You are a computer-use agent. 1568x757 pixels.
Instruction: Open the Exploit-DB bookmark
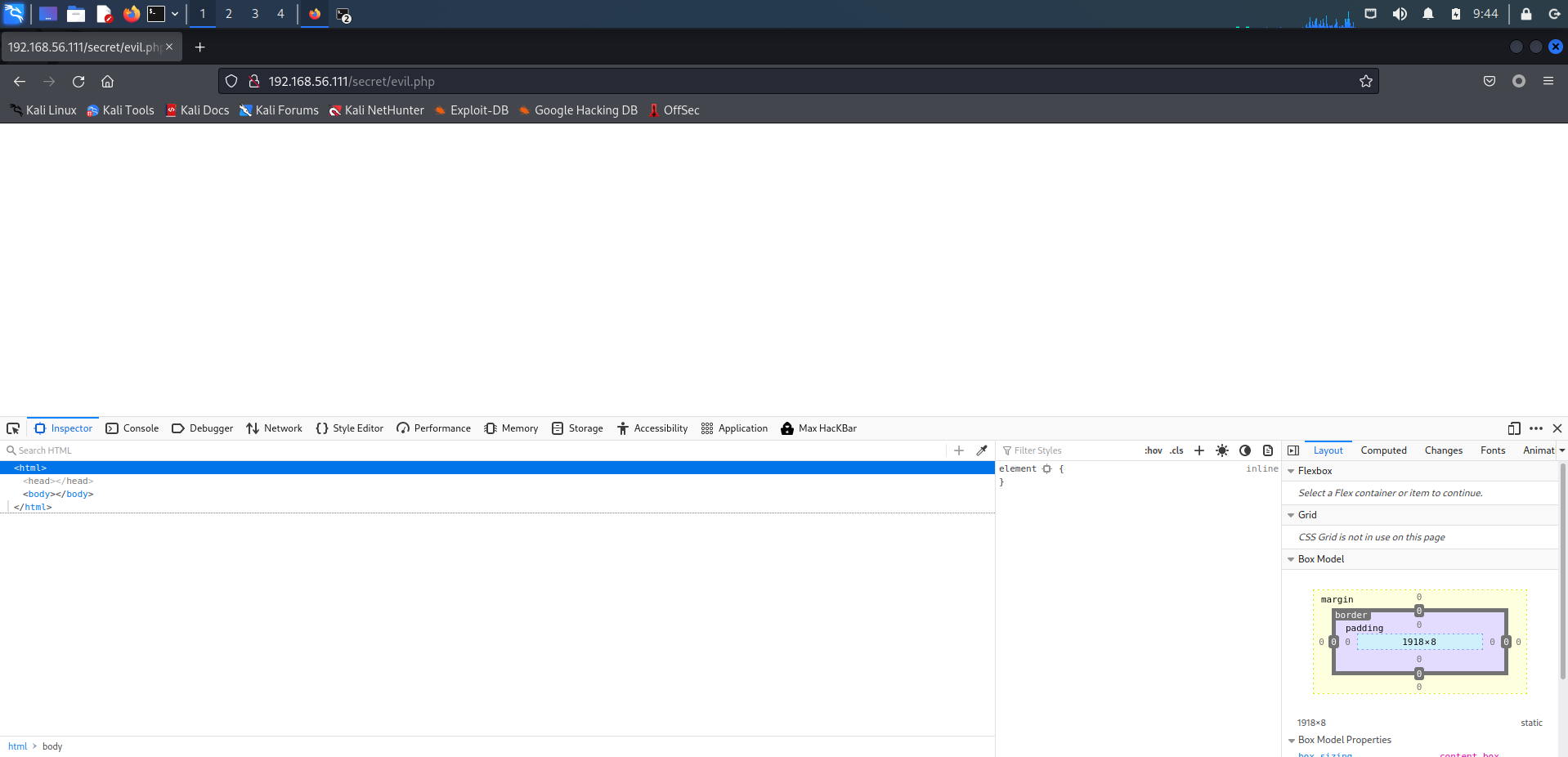point(471,110)
